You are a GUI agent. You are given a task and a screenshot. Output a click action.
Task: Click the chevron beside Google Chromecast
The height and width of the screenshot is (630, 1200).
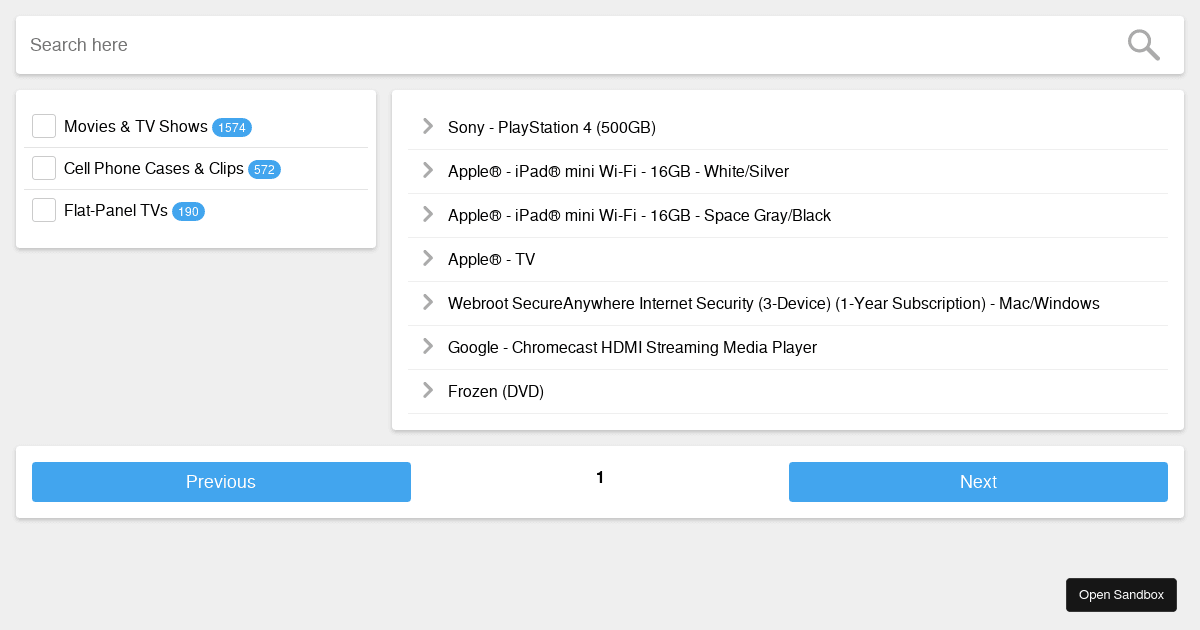point(427,346)
